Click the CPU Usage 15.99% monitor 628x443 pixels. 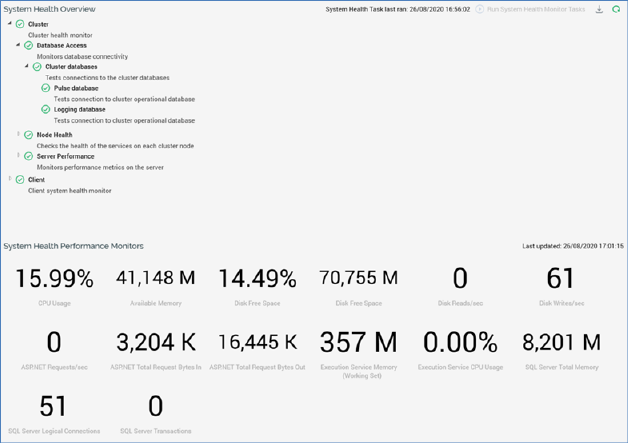coord(54,279)
